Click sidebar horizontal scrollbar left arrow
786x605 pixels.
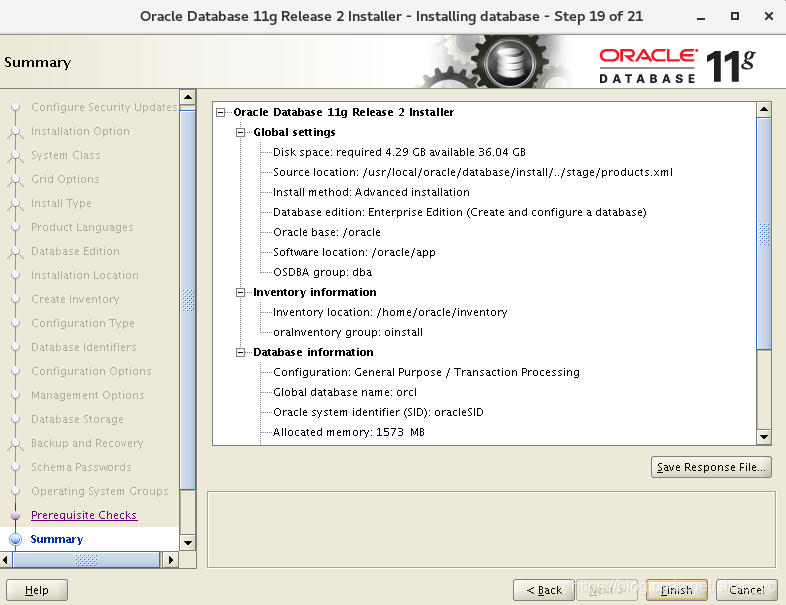6,559
